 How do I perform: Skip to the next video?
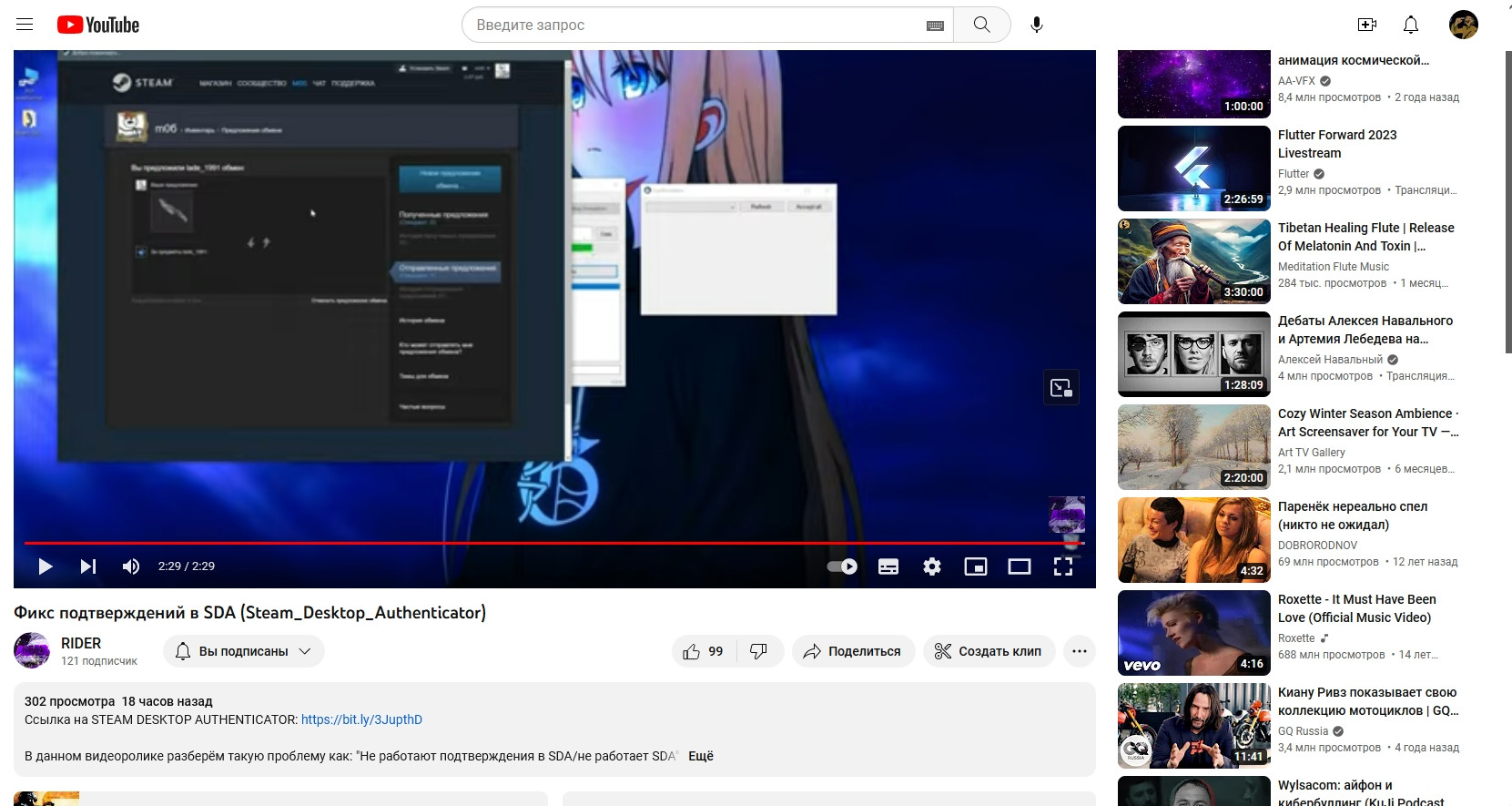pyautogui.click(x=88, y=566)
